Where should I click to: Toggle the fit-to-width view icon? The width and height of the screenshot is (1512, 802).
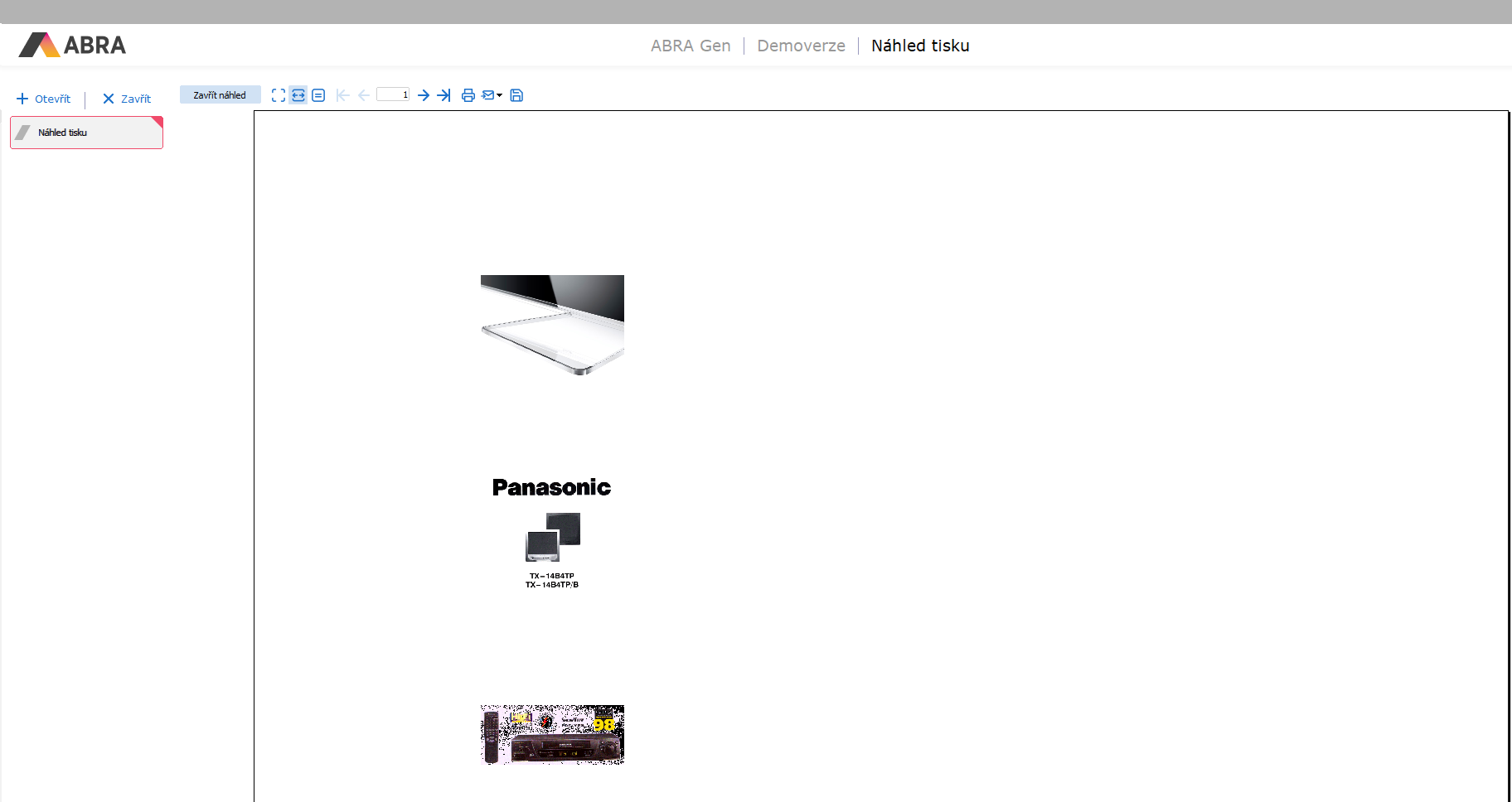click(x=298, y=95)
